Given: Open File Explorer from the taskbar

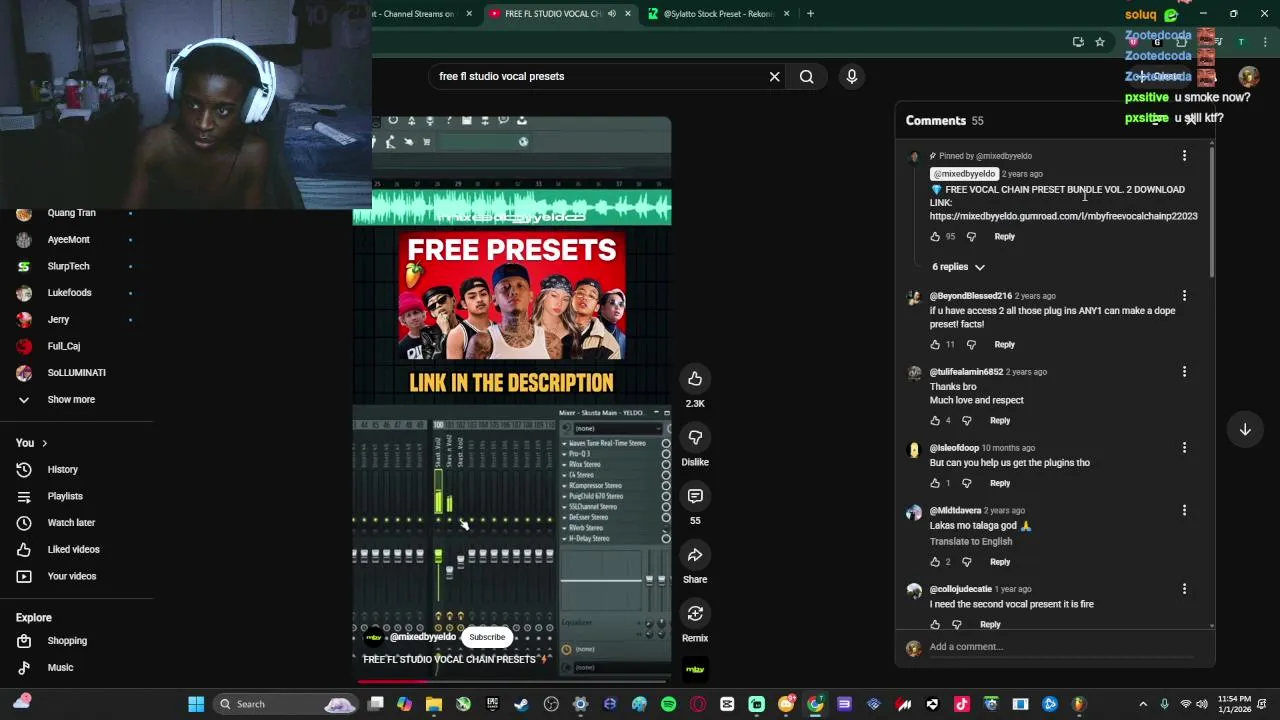Looking at the screenshot, I should point(433,704).
